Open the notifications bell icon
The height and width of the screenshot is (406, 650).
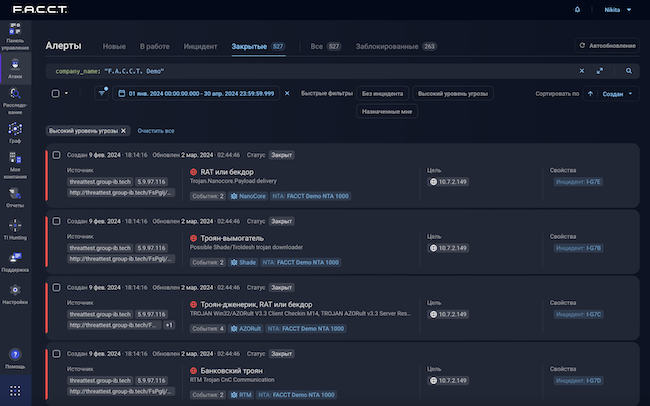[x=577, y=10]
